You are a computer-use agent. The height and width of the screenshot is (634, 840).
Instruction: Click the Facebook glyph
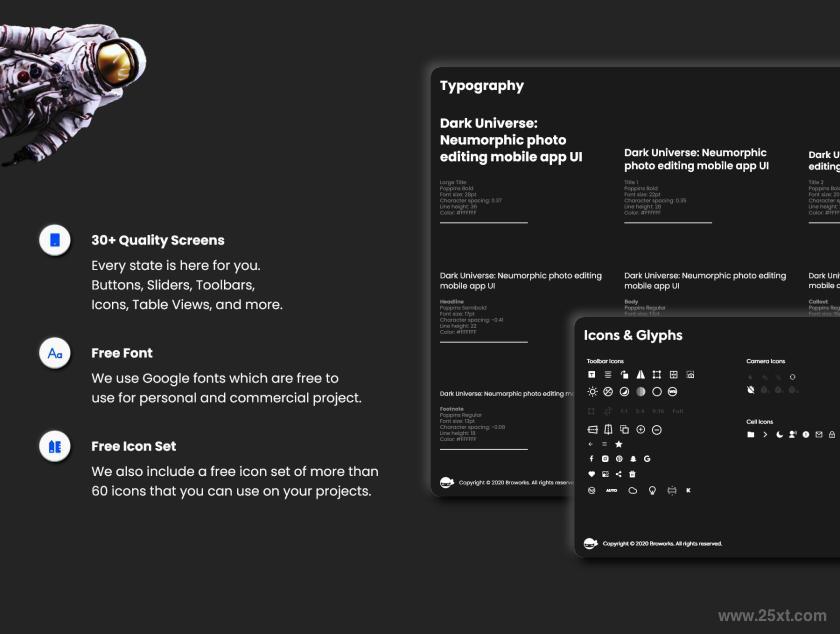click(591, 459)
